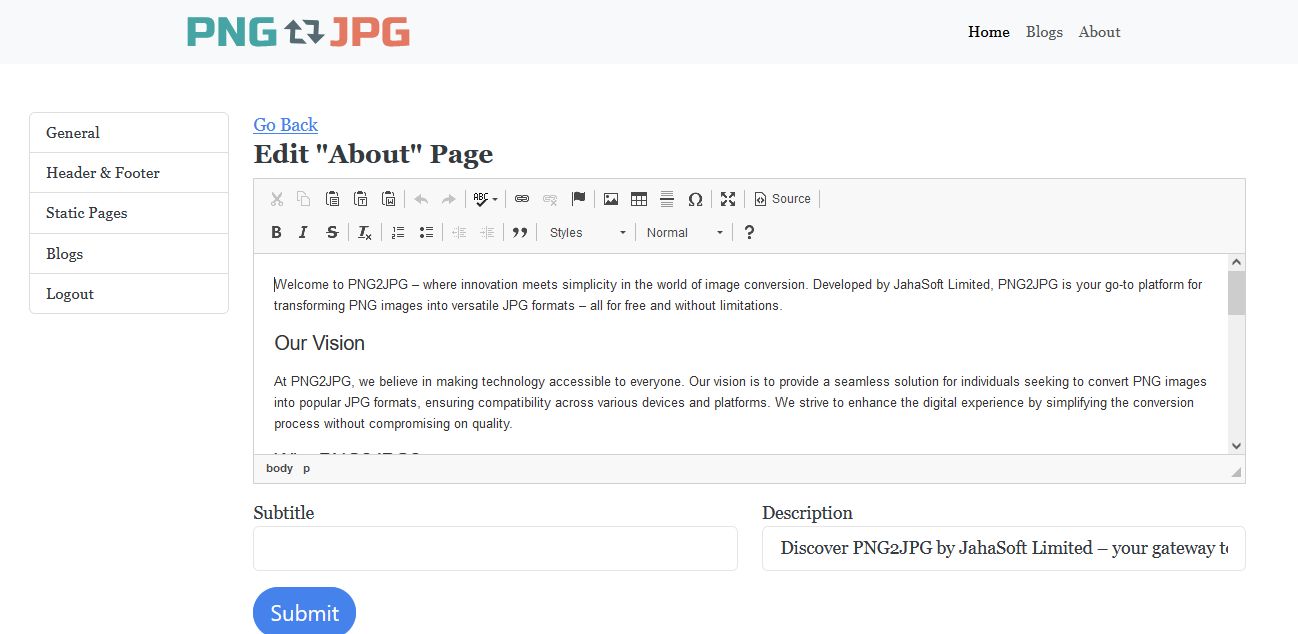
Task: Toggle block quote formatting
Action: (520, 233)
